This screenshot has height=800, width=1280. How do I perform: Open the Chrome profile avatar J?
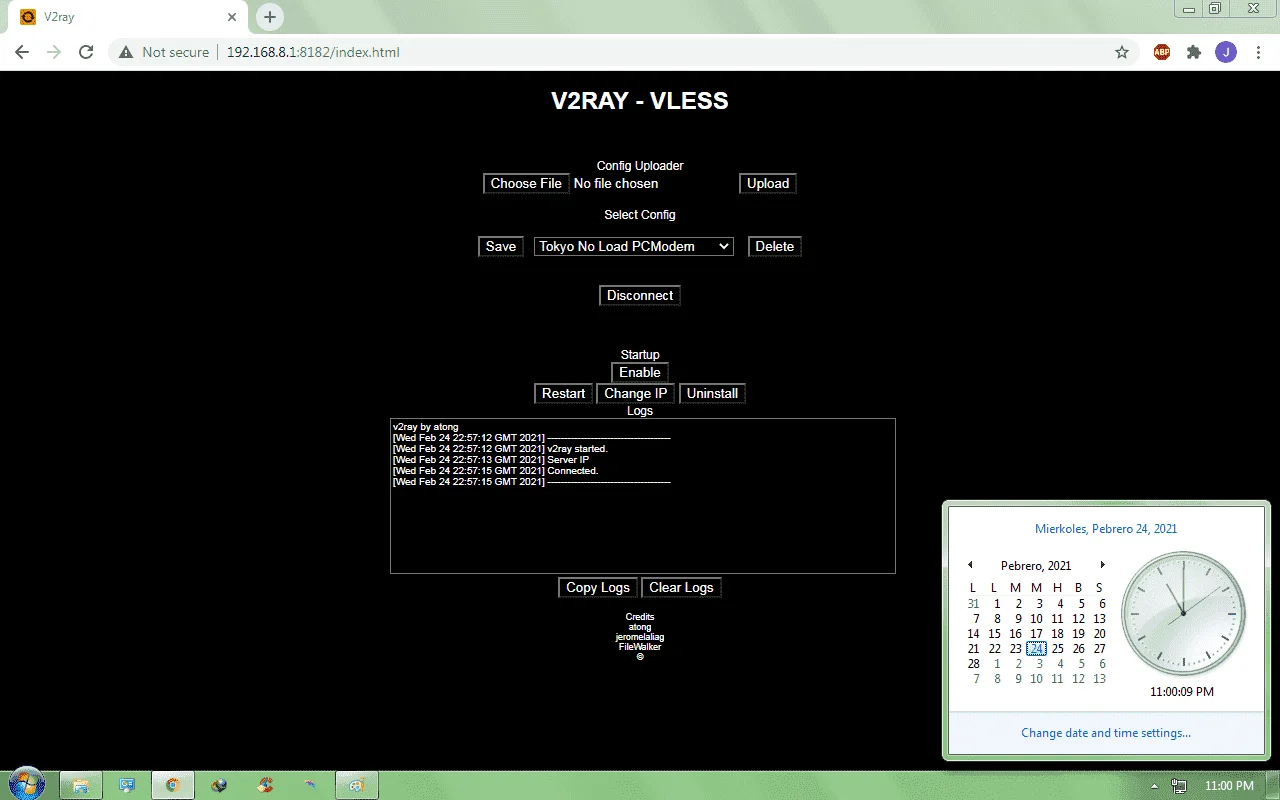click(1226, 52)
